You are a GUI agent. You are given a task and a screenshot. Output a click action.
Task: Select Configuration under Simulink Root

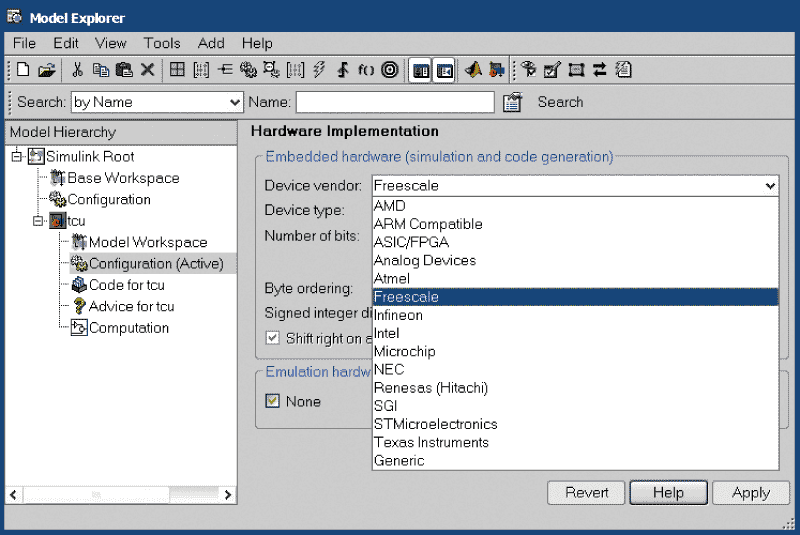pos(109,199)
